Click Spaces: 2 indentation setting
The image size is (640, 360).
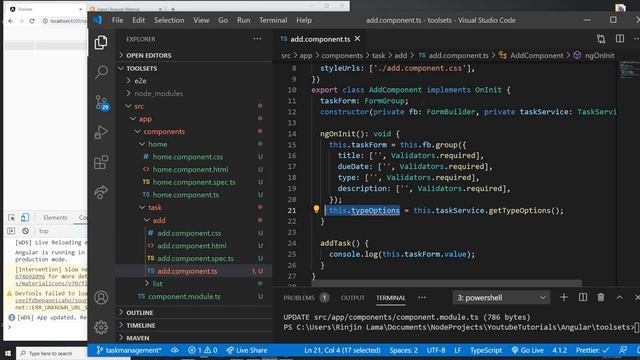pos(403,350)
